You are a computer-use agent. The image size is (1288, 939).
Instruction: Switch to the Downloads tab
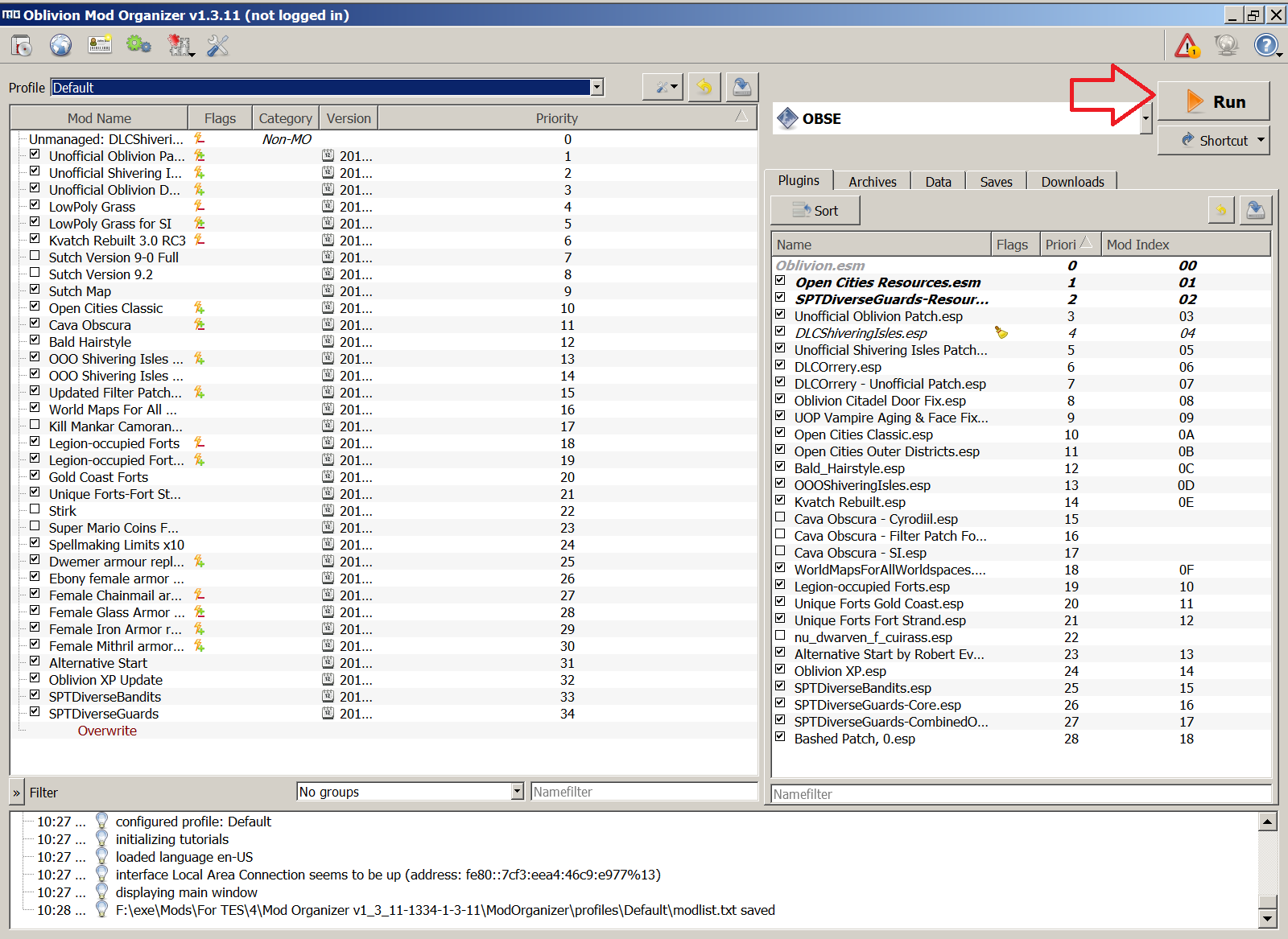pos(1072,182)
